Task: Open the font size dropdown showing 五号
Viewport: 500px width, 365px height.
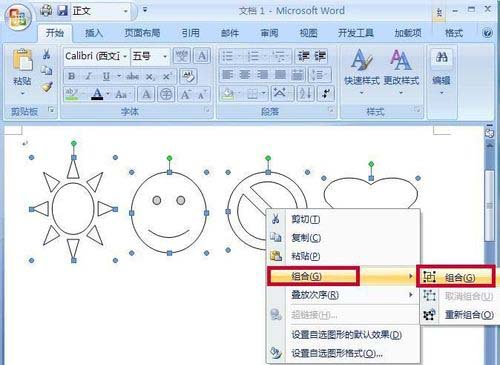Action: click(165, 56)
